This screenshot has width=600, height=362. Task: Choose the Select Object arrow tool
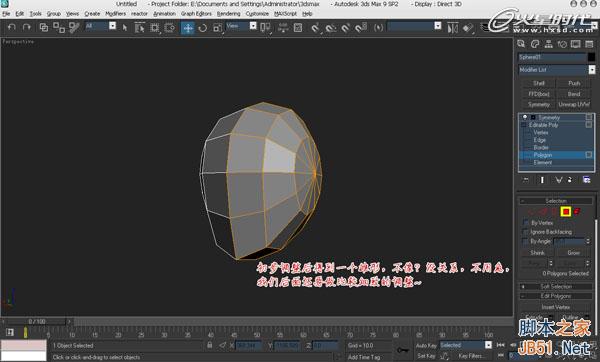124,28
